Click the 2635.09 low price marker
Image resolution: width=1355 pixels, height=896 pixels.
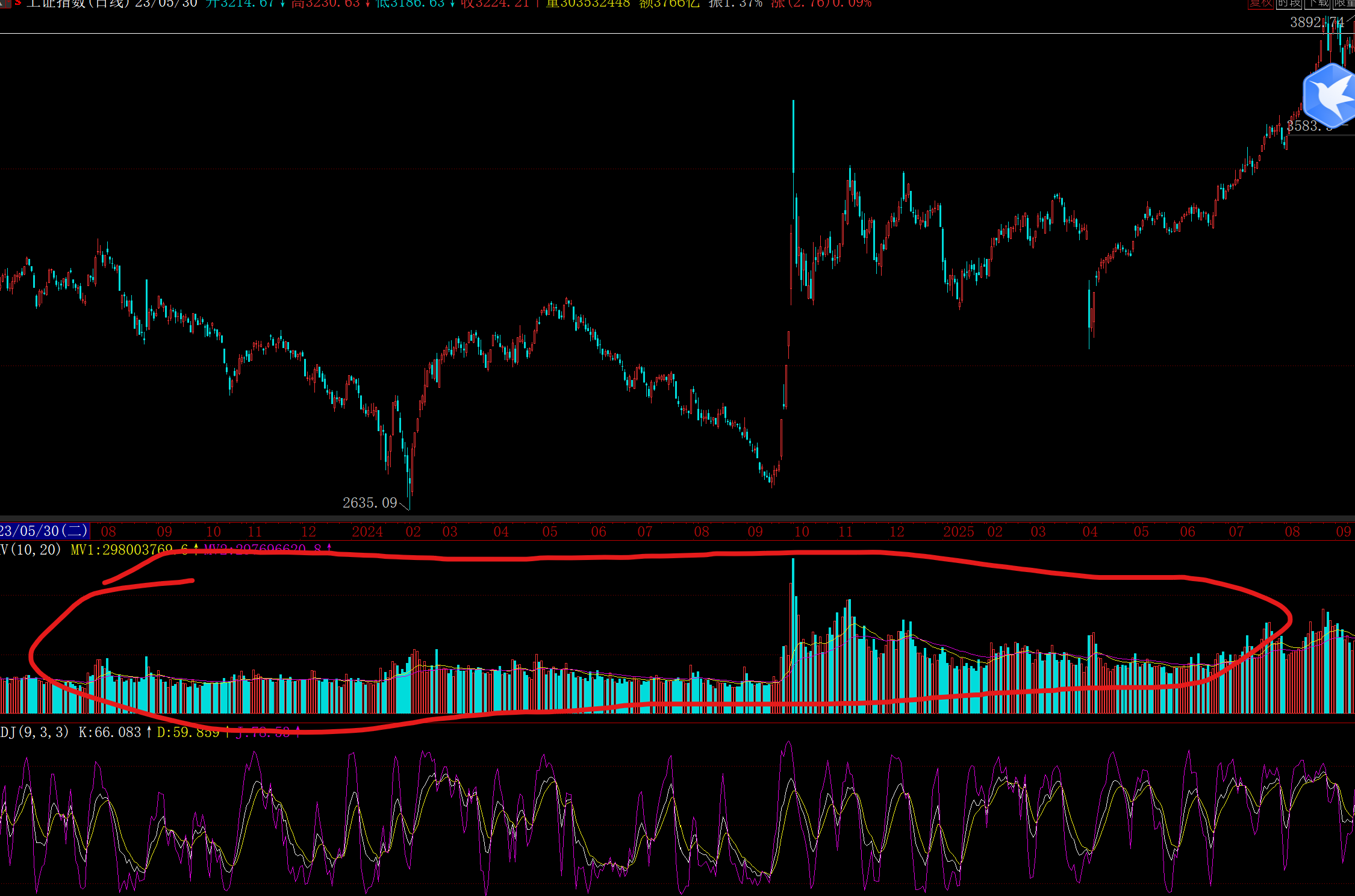click(370, 503)
